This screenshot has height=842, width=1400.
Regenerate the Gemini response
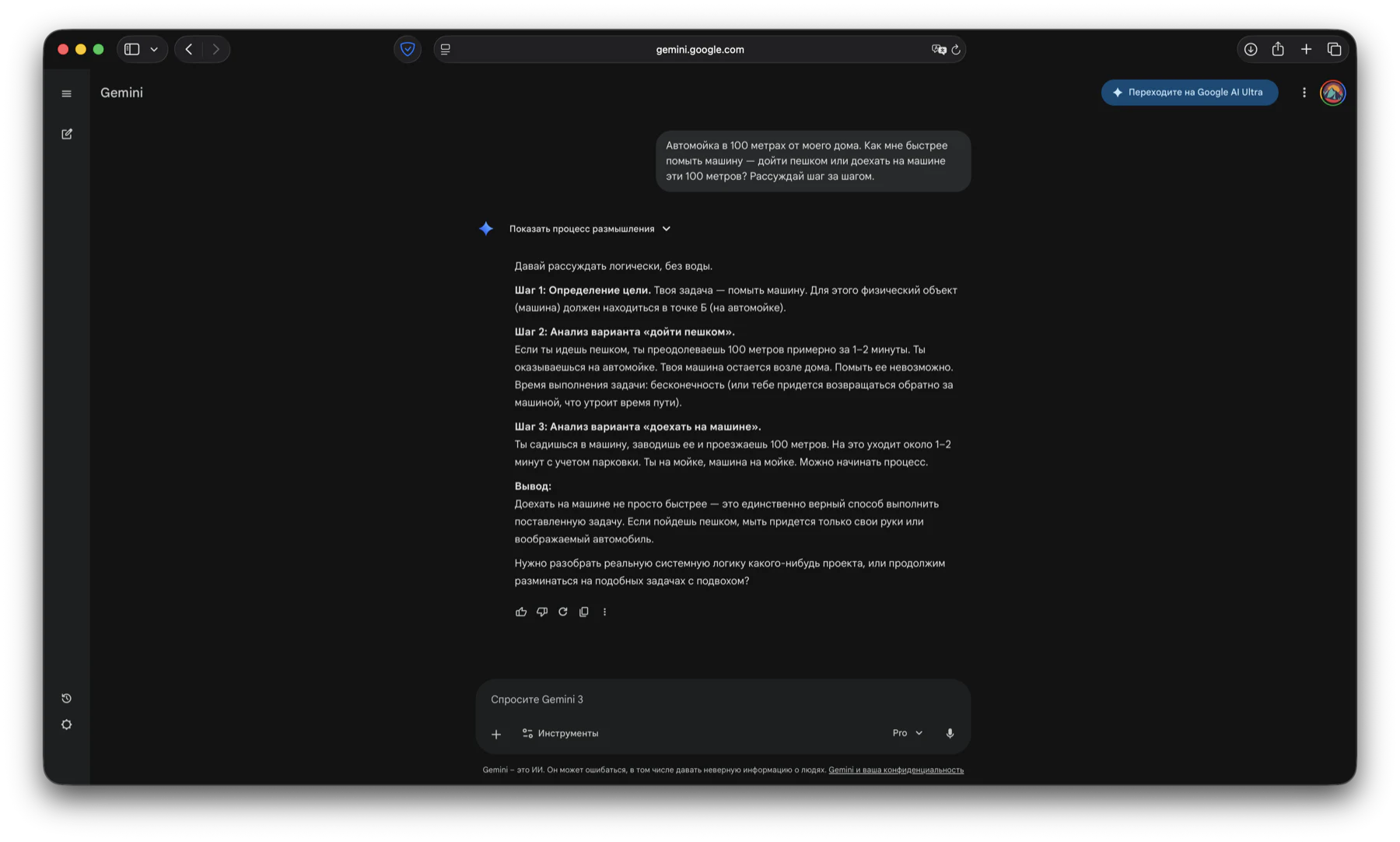[563, 612]
